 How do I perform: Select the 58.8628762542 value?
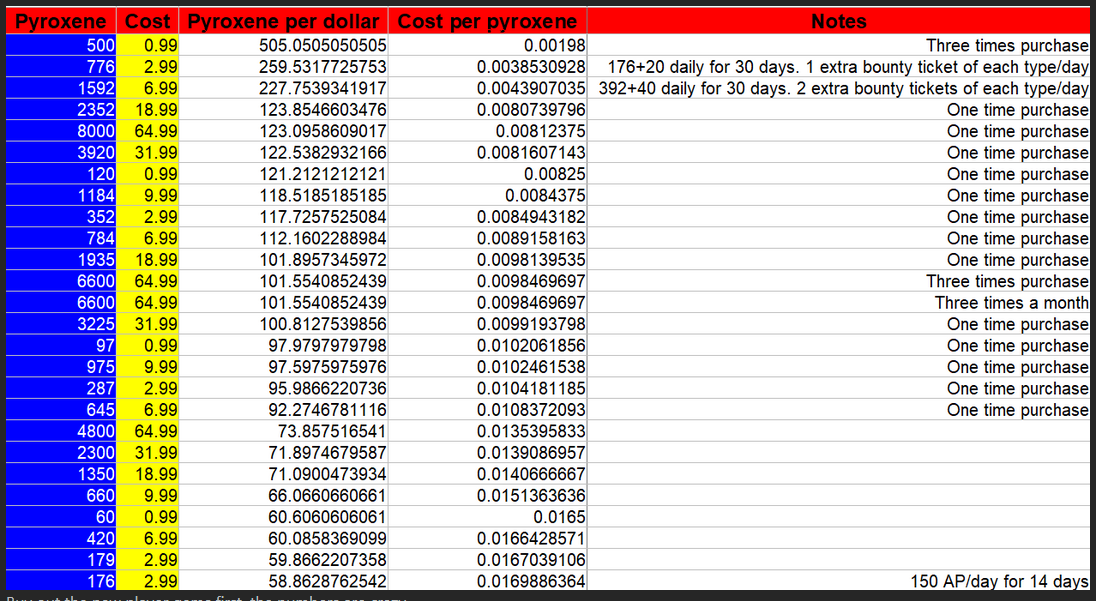[284, 581]
